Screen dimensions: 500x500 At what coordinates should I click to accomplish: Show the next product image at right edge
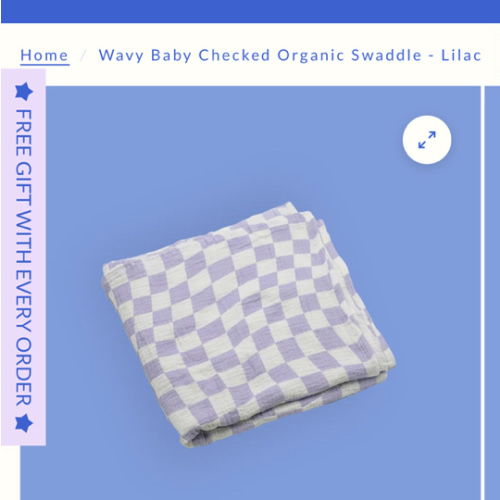(492, 293)
